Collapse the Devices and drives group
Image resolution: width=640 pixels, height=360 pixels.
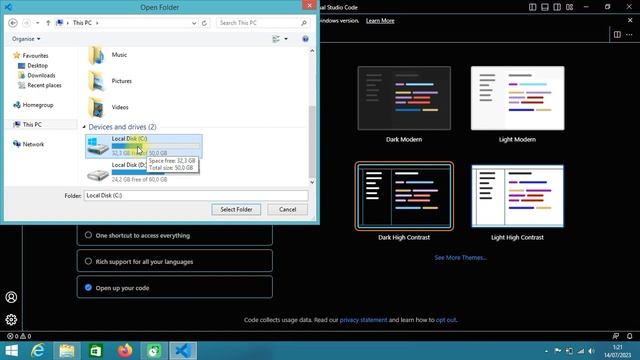click(84, 127)
